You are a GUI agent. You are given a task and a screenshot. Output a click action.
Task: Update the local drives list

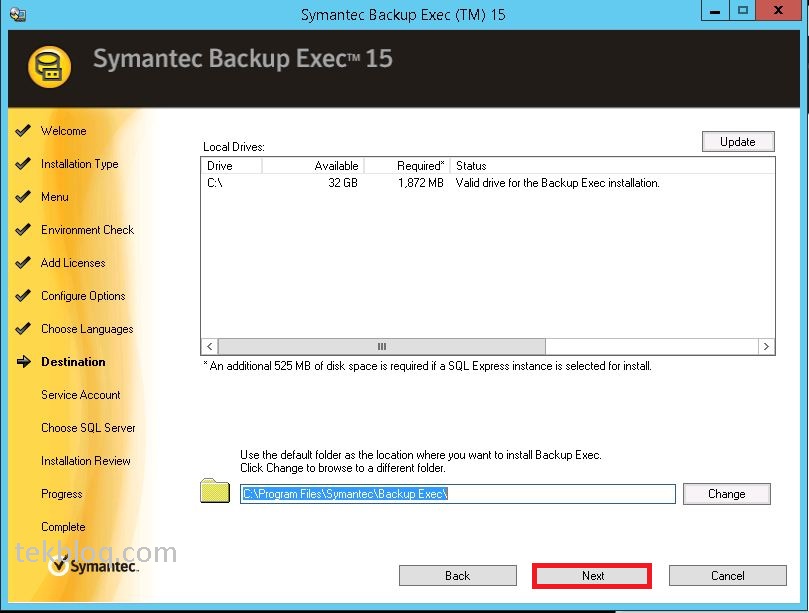pyautogui.click(x=738, y=141)
